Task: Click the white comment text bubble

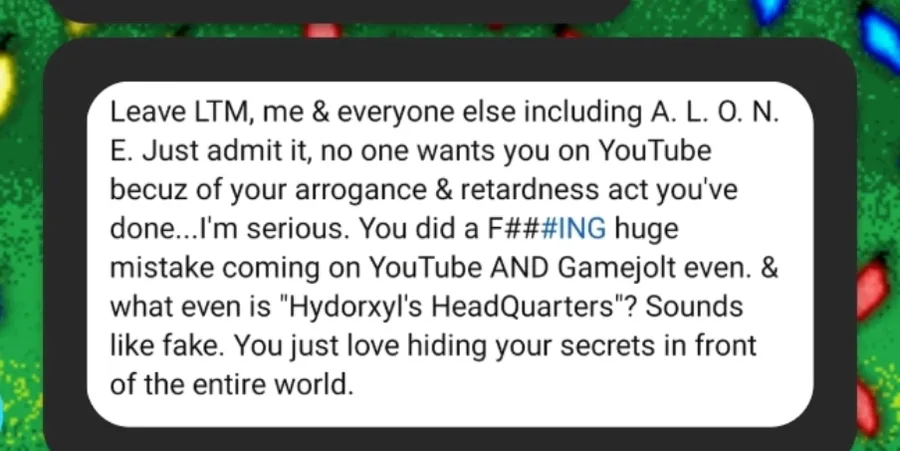Action: (450, 254)
